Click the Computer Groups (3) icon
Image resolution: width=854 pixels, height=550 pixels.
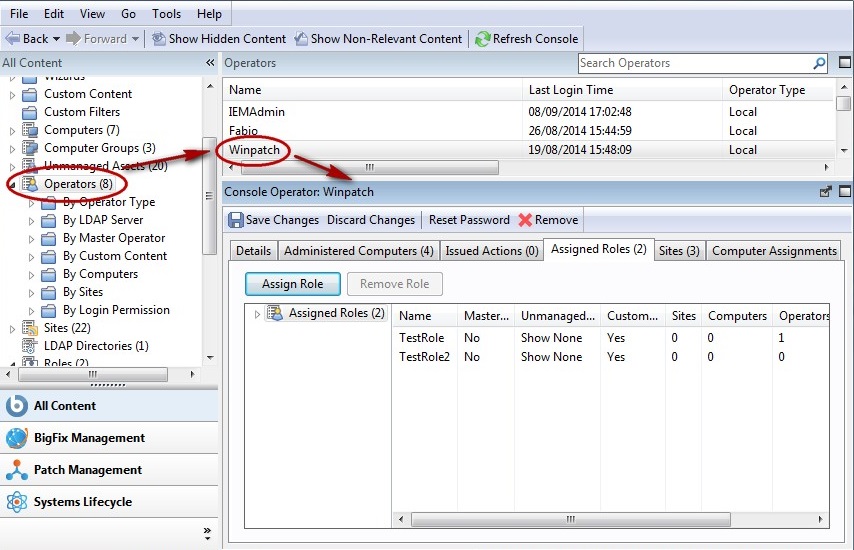[29, 148]
